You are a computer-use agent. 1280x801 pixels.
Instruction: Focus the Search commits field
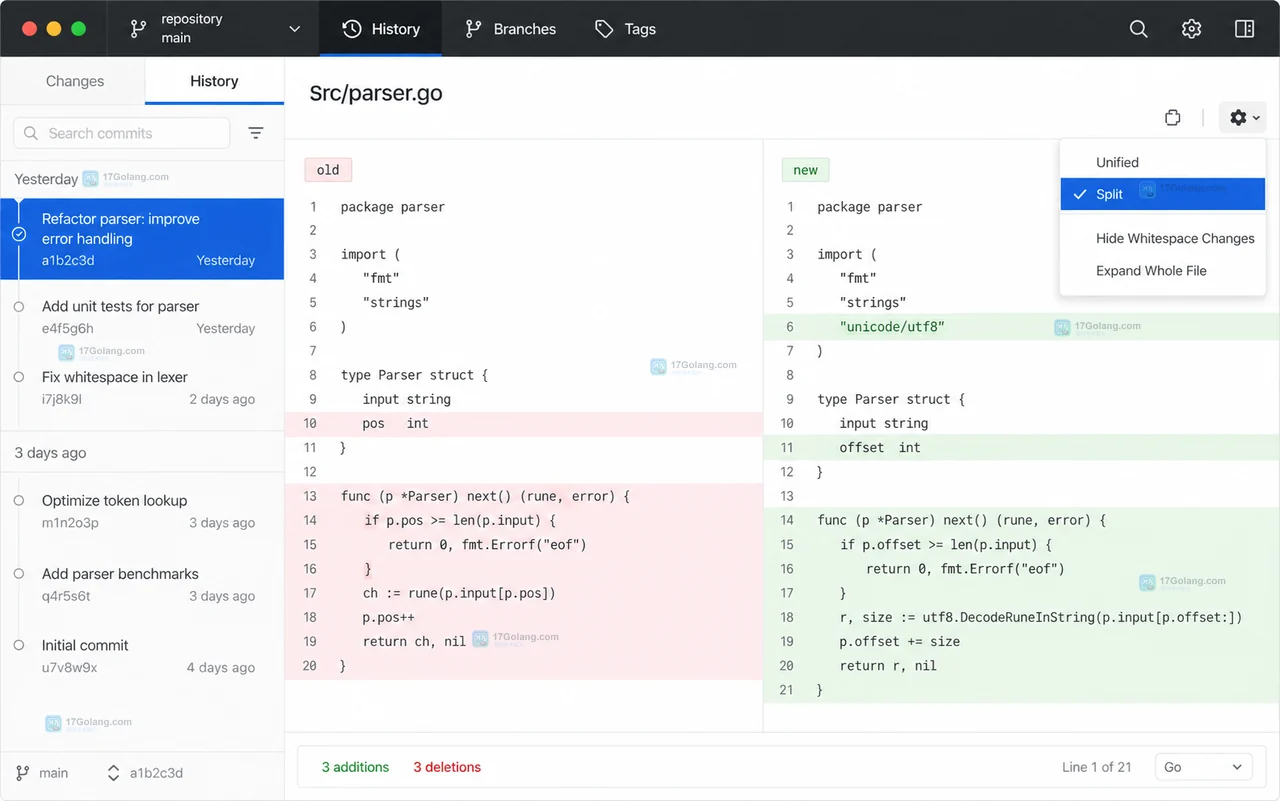[122, 133]
